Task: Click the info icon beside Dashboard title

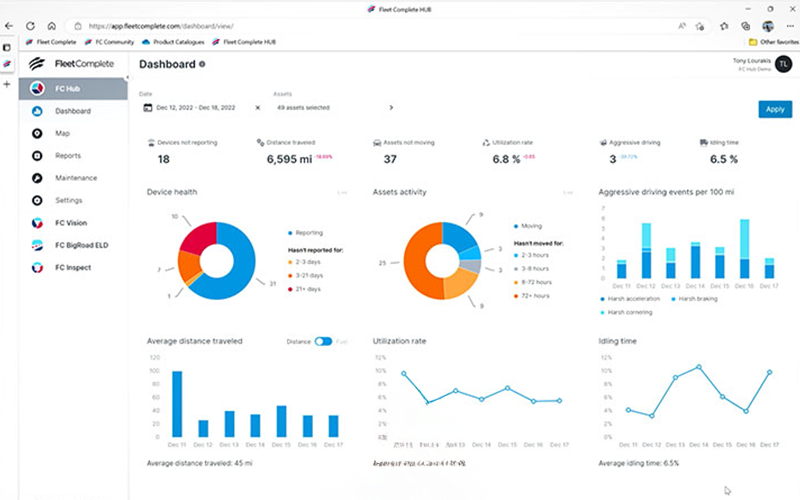Action: tap(202, 64)
